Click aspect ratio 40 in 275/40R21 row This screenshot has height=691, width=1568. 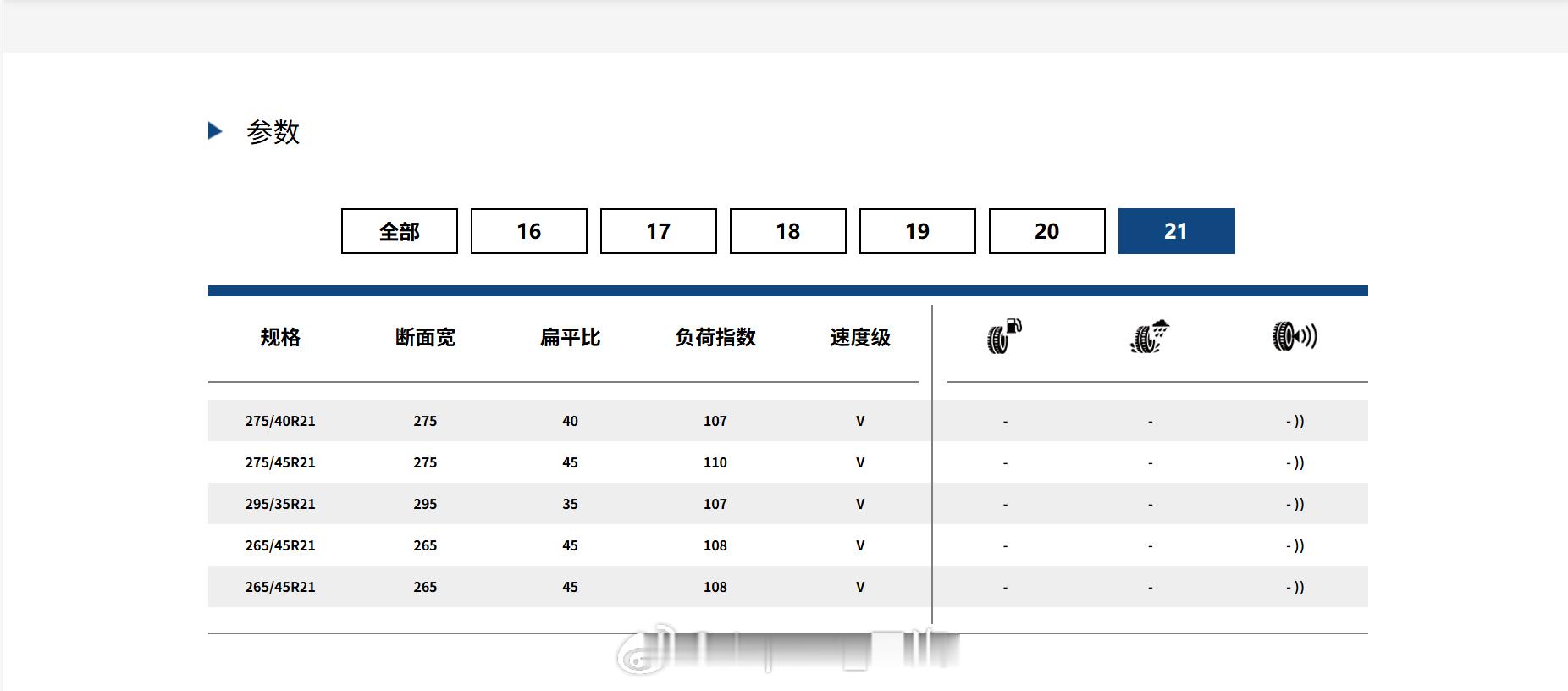click(x=570, y=421)
